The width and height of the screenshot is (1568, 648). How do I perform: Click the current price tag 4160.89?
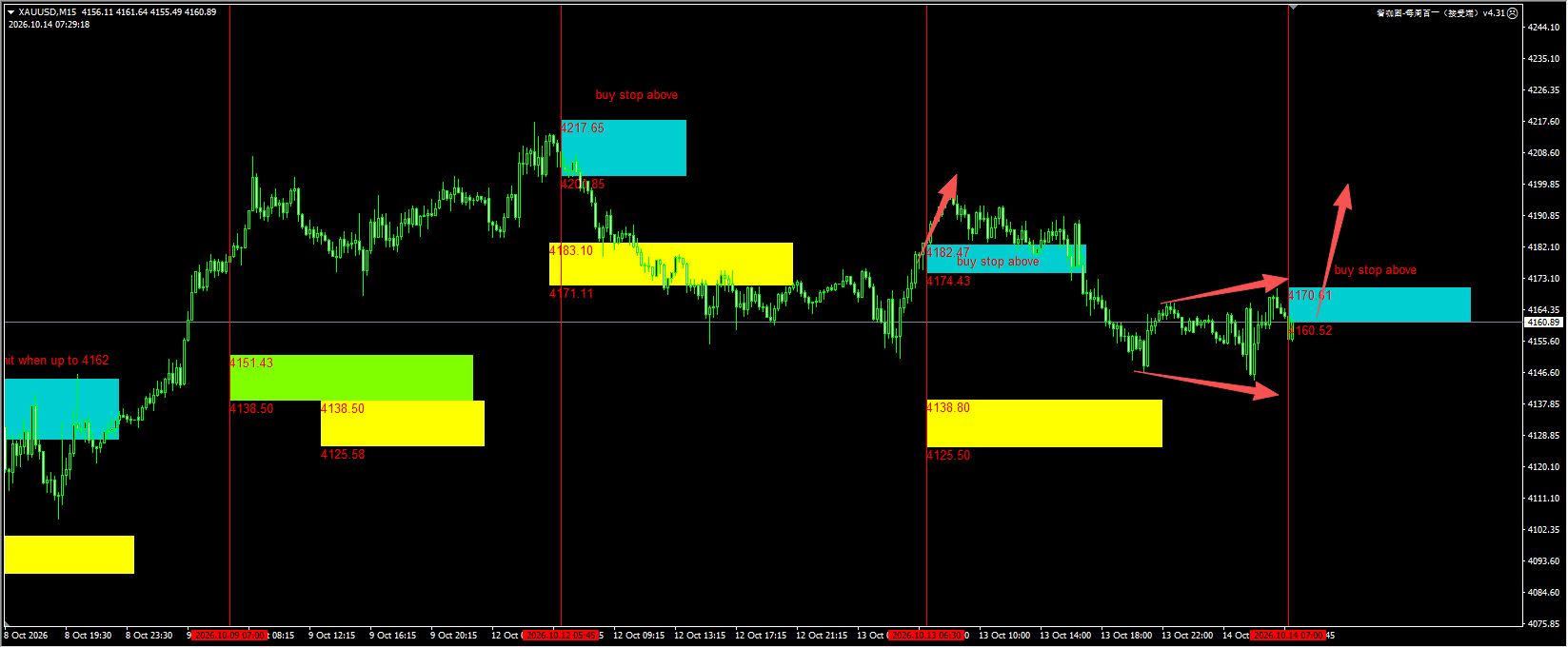[1543, 323]
